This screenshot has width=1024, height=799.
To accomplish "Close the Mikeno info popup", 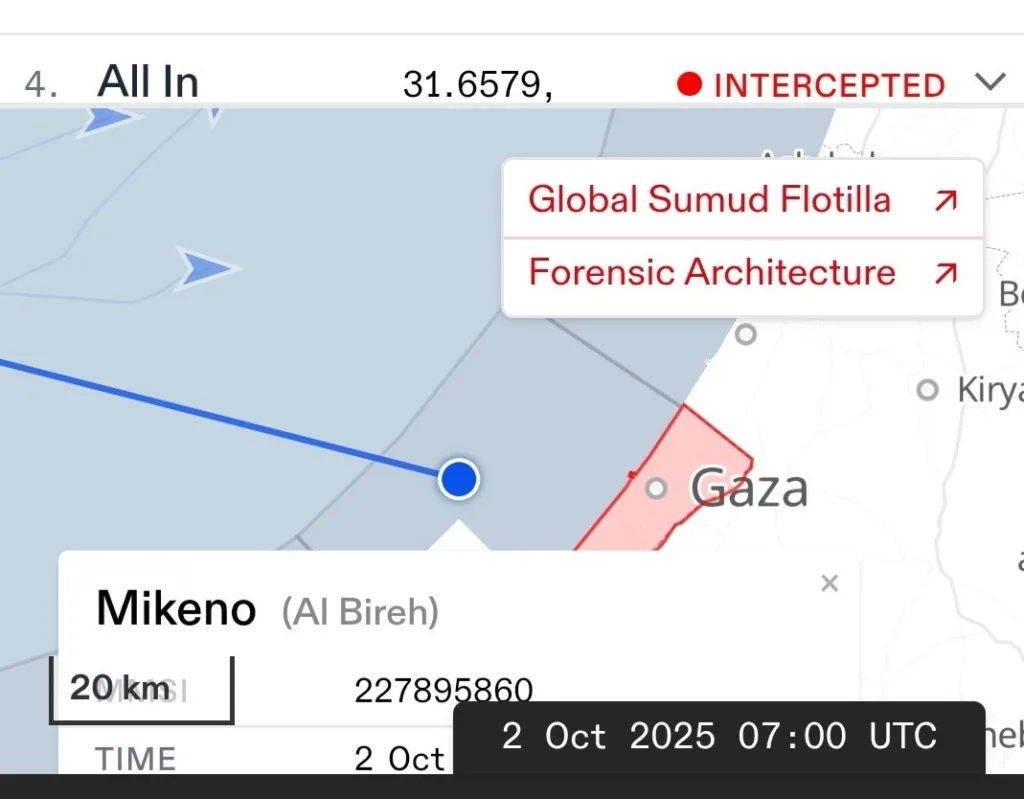I will click(829, 584).
